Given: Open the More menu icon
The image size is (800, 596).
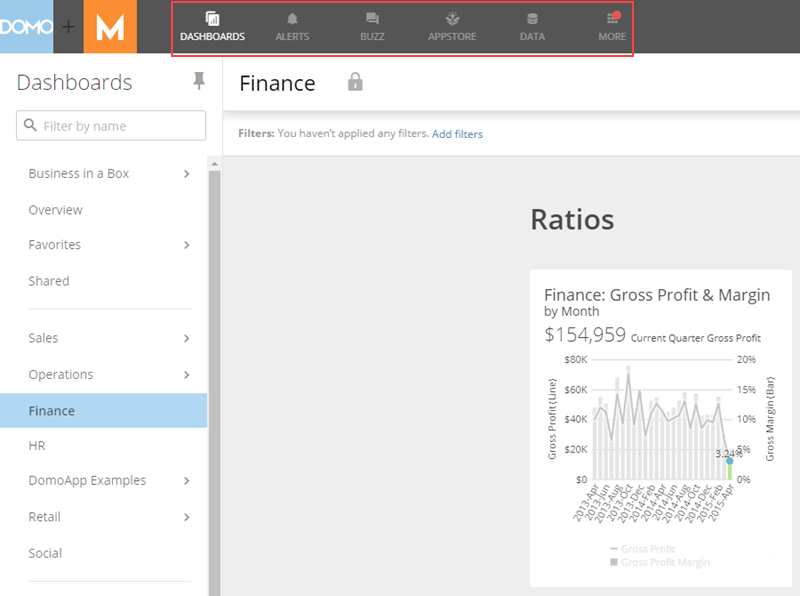Looking at the screenshot, I should pos(612,19).
